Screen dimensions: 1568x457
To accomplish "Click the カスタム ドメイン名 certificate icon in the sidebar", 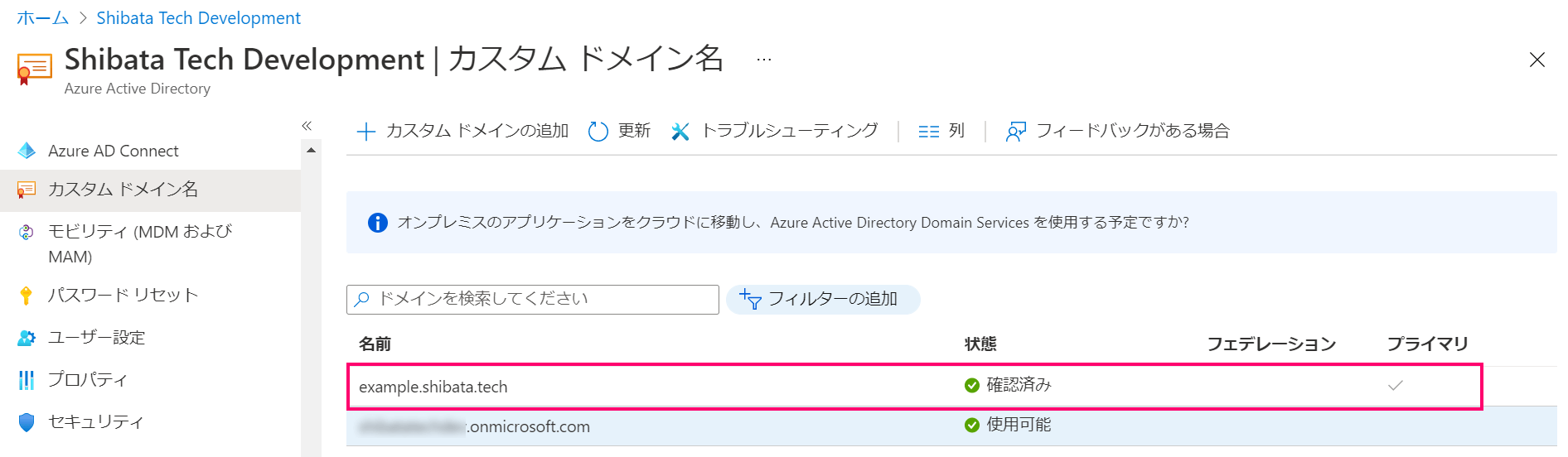I will (x=27, y=190).
